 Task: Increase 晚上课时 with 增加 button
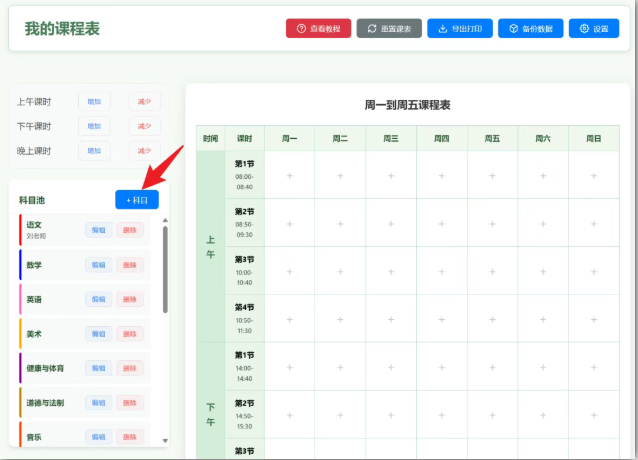[94, 151]
